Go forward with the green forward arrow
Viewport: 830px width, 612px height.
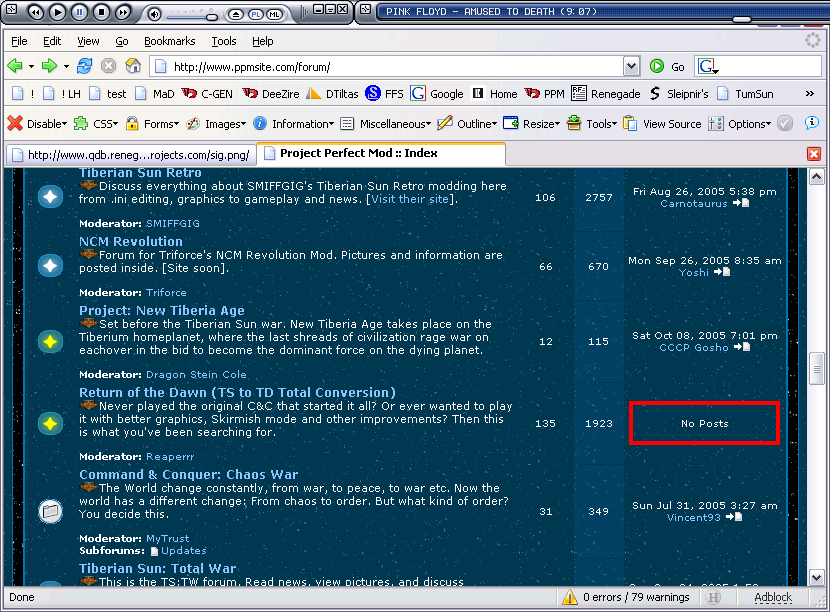pyautogui.click(x=49, y=66)
